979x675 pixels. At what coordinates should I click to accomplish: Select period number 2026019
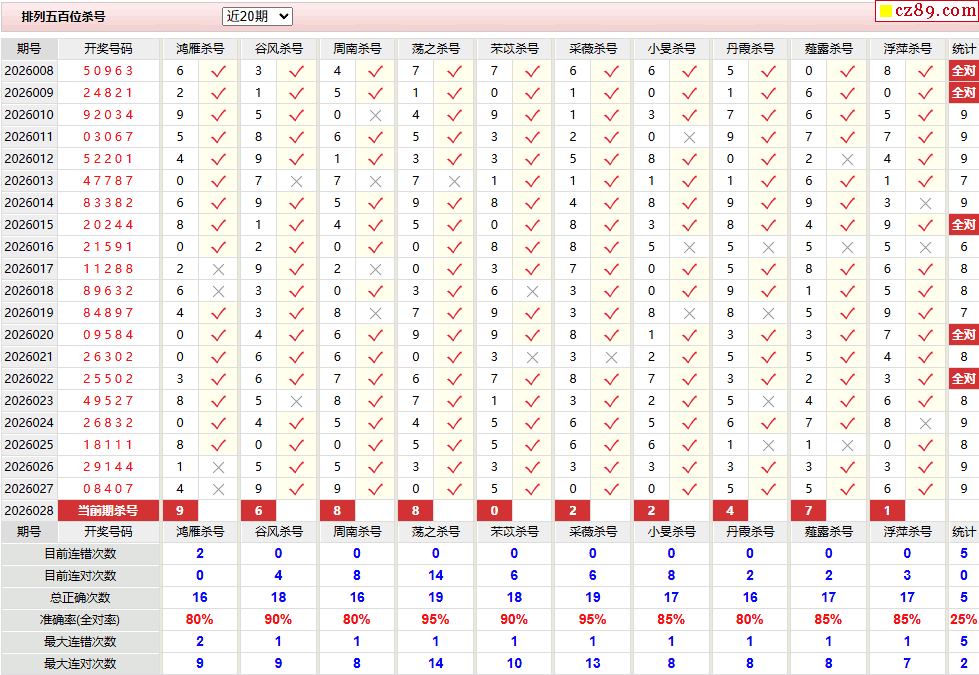tap(29, 313)
